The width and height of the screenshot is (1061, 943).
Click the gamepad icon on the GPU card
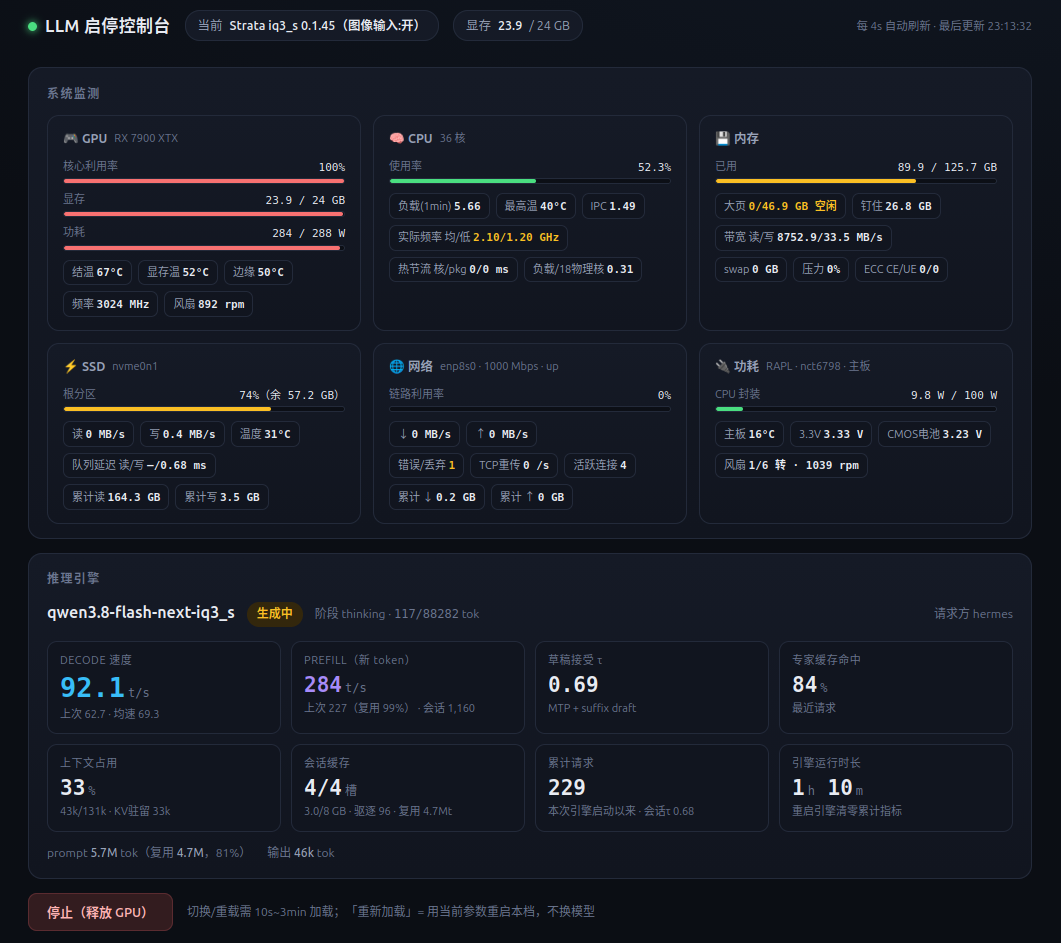click(70, 138)
